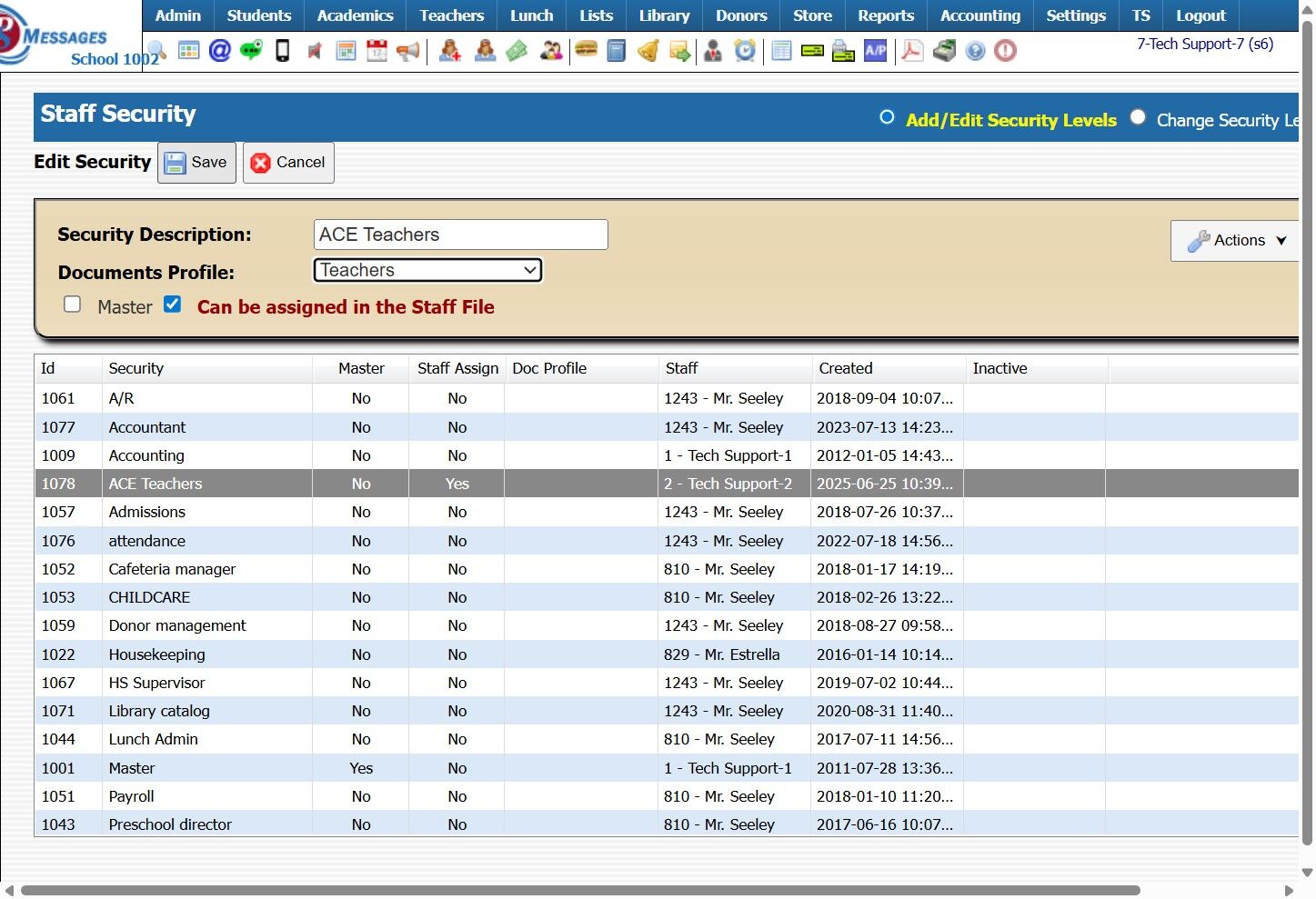Open the Accounting menu
Image resolution: width=1316 pixels, height=899 pixels.
point(979,15)
